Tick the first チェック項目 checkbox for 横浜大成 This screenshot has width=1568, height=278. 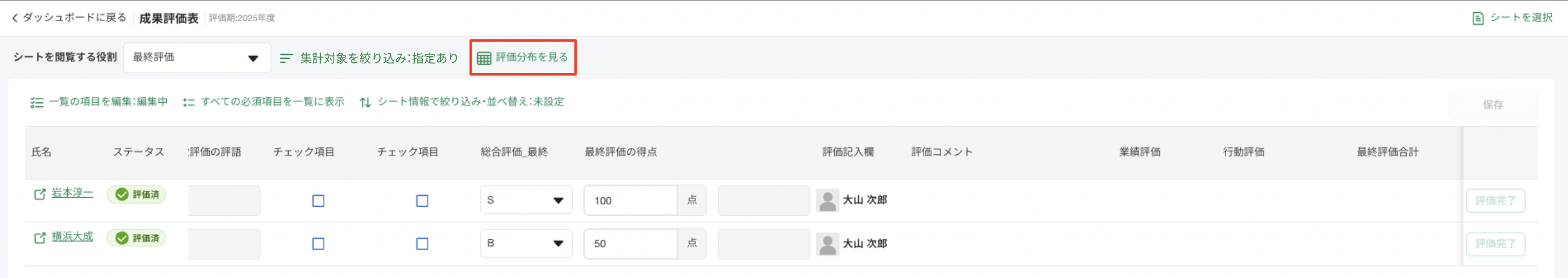click(x=318, y=244)
